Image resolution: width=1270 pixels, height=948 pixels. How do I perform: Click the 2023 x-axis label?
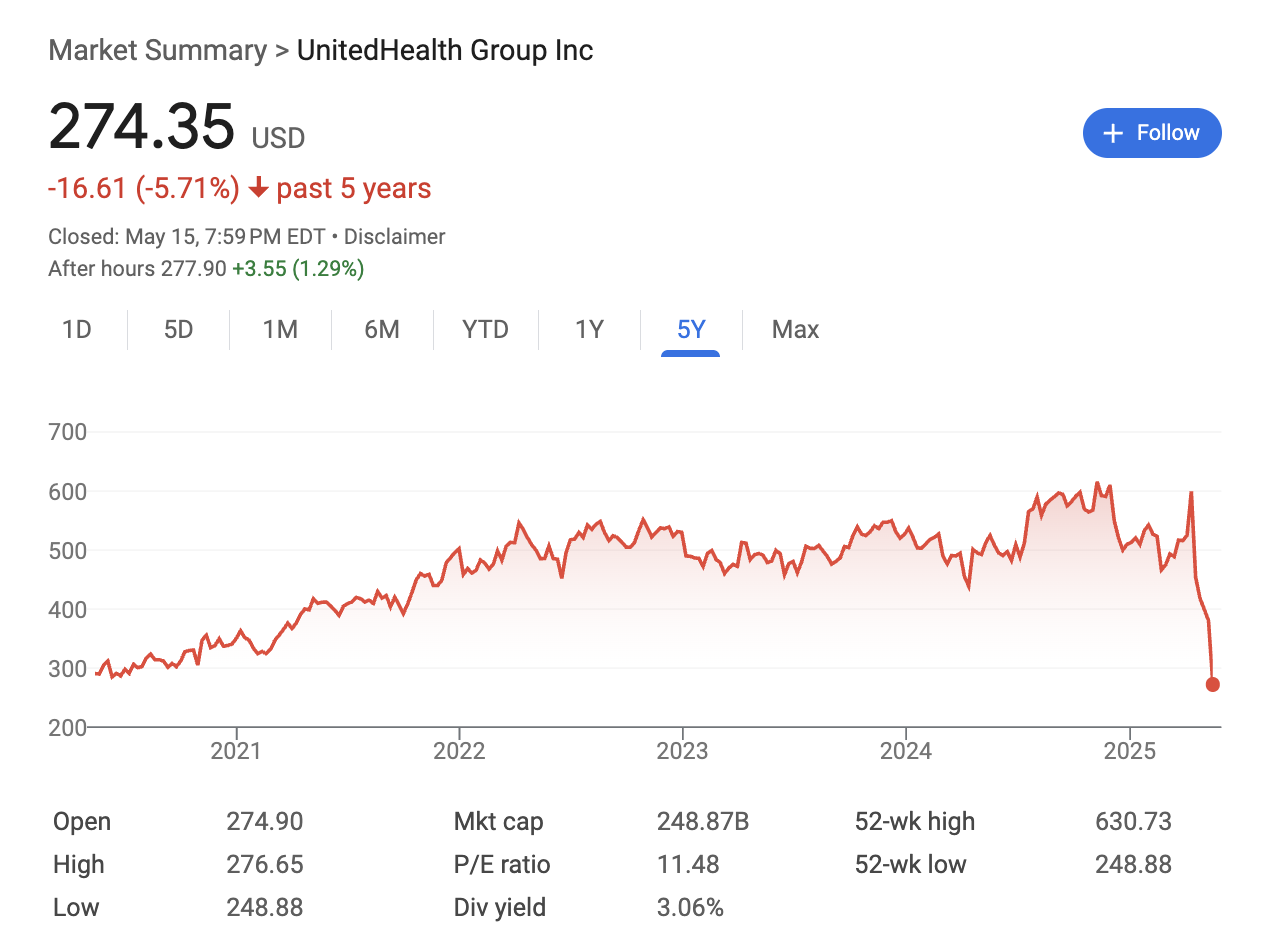point(682,751)
